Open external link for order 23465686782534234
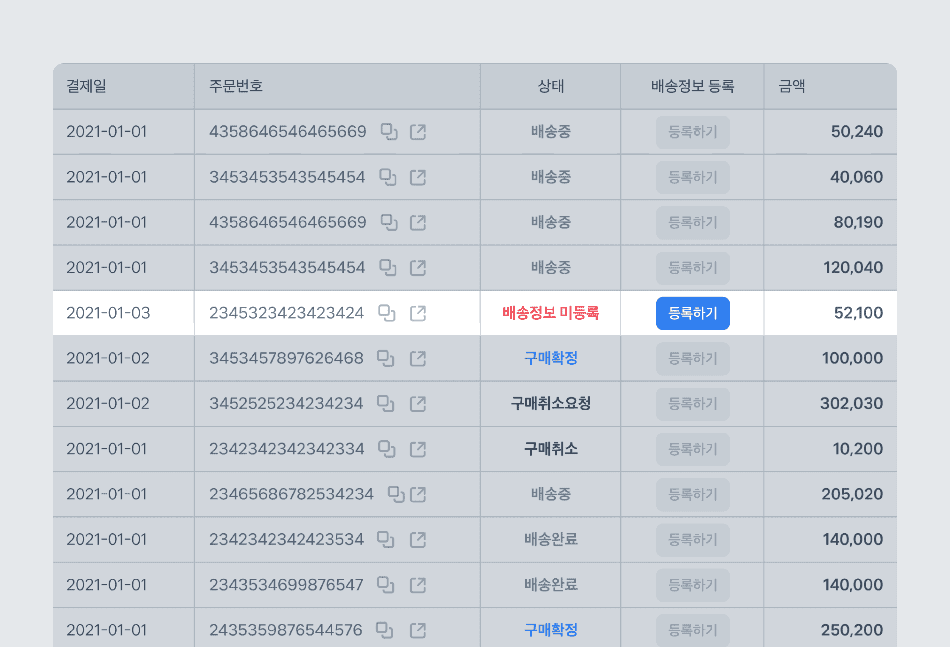This screenshot has height=647, width=950. pyautogui.click(x=418, y=494)
